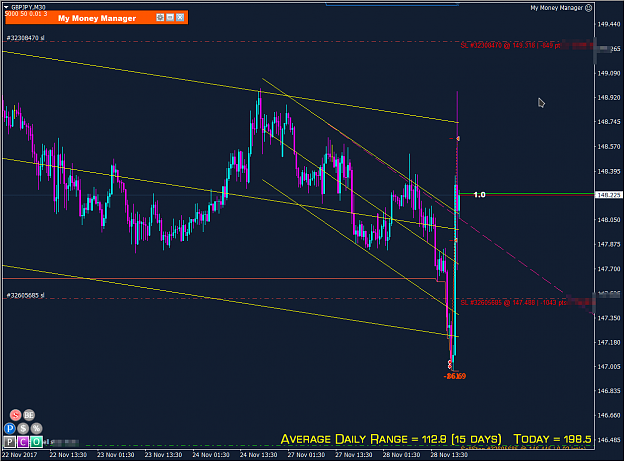Click the Today = 198.5 range text

coord(552,439)
